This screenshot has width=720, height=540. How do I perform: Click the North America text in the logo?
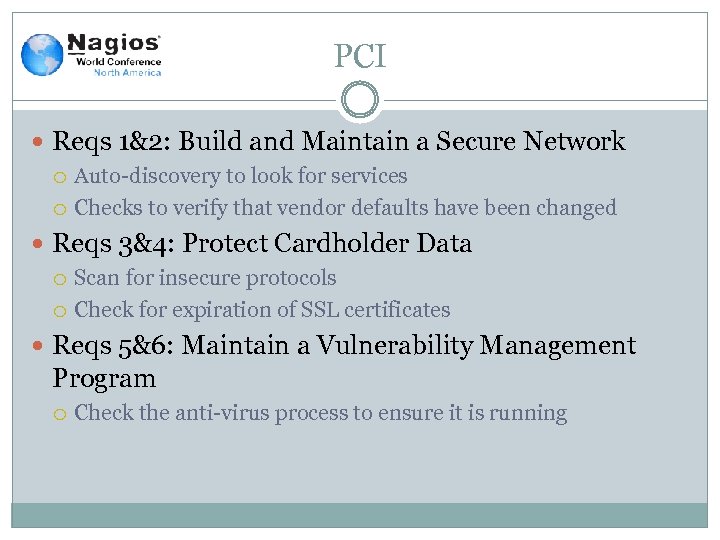click(127, 72)
